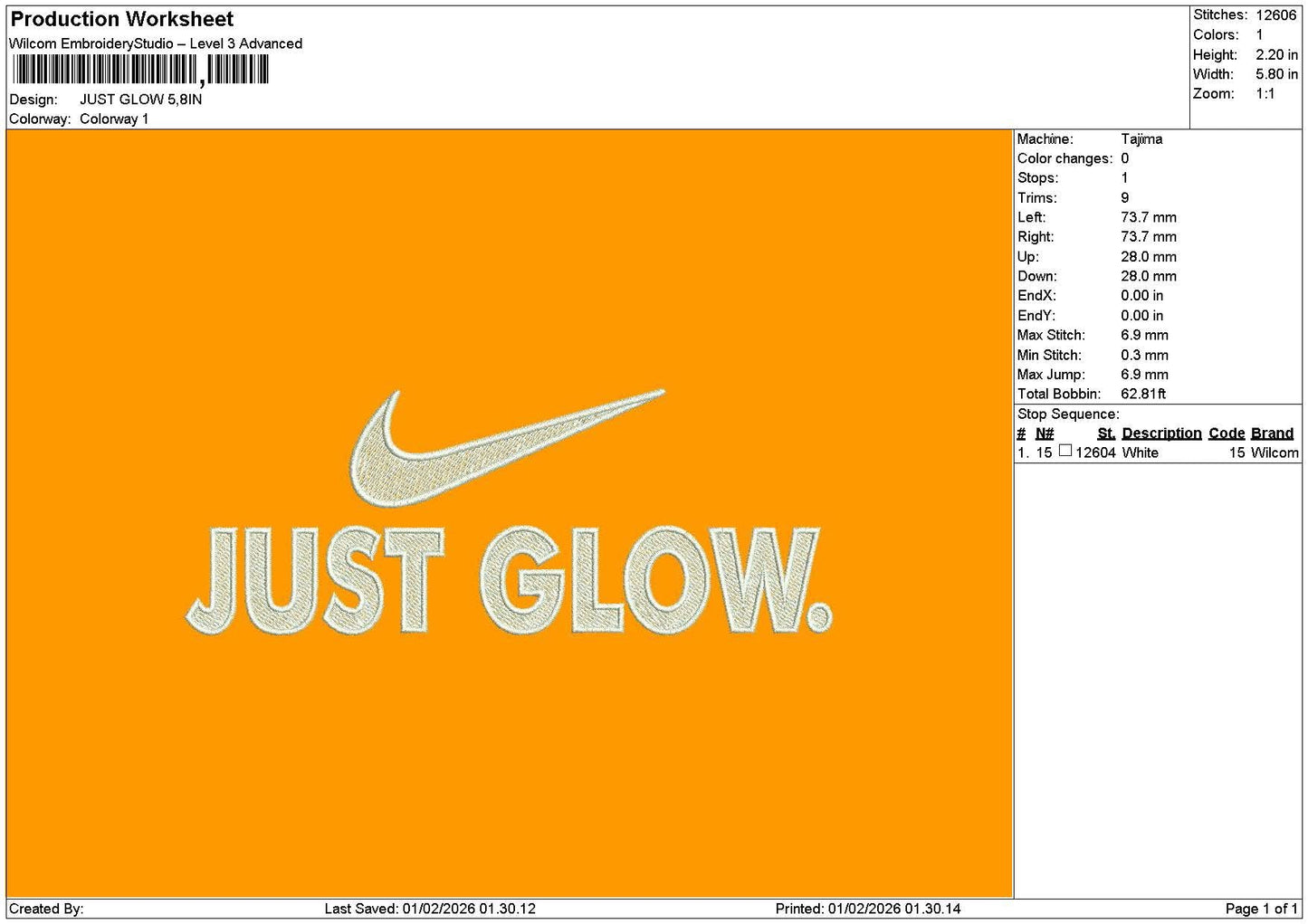Click the Left: extent label
This screenshot has width=1308, height=924.
(x=1032, y=218)
